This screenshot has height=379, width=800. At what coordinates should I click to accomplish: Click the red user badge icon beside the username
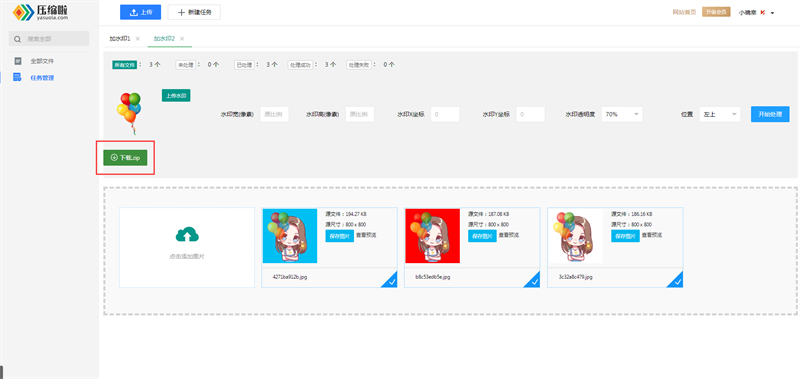coord(763,12)
